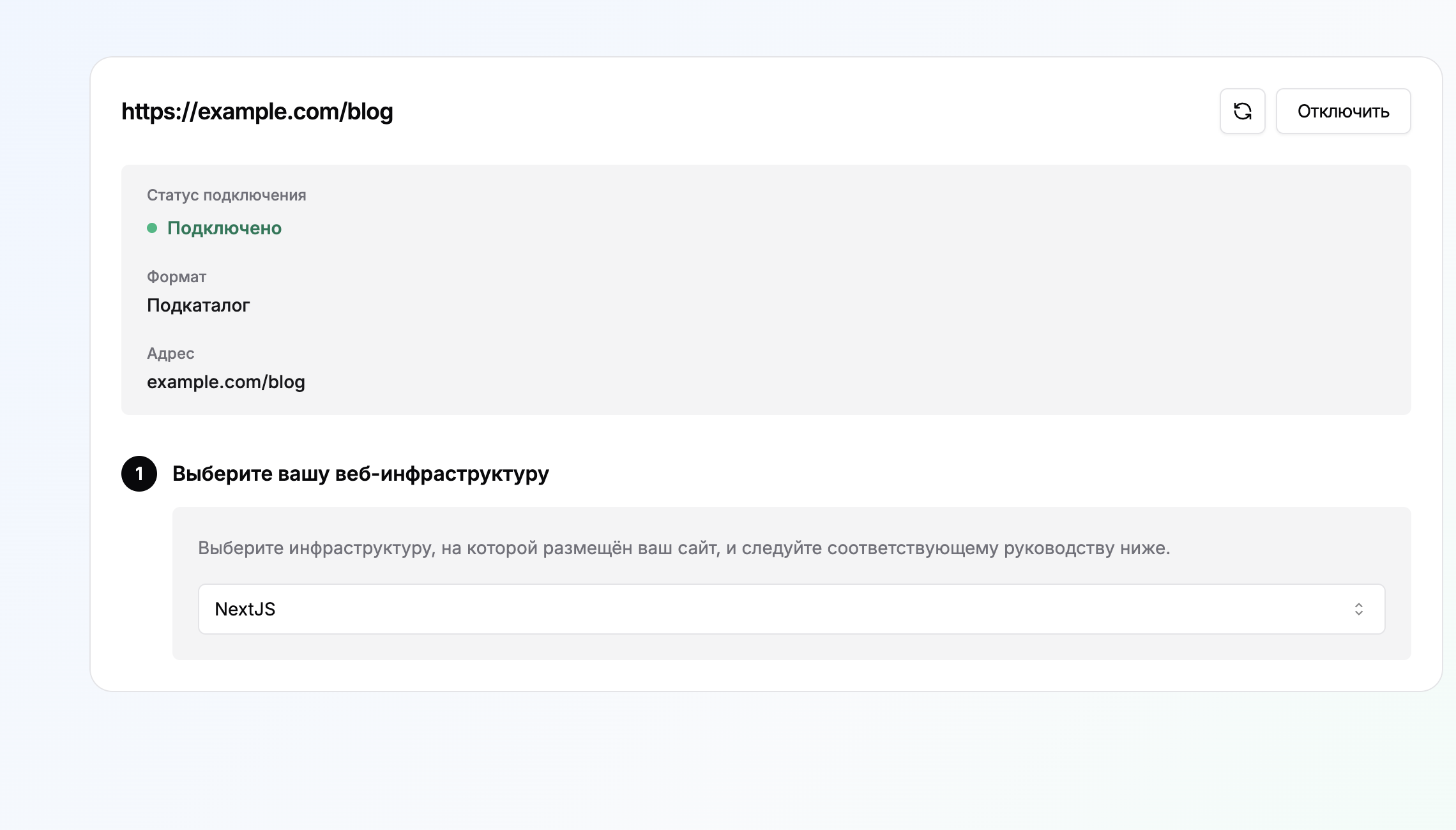Viewport: 1456px width, 830px height.
Task: Click the step 1 number badge
Action: coord(139,474)
